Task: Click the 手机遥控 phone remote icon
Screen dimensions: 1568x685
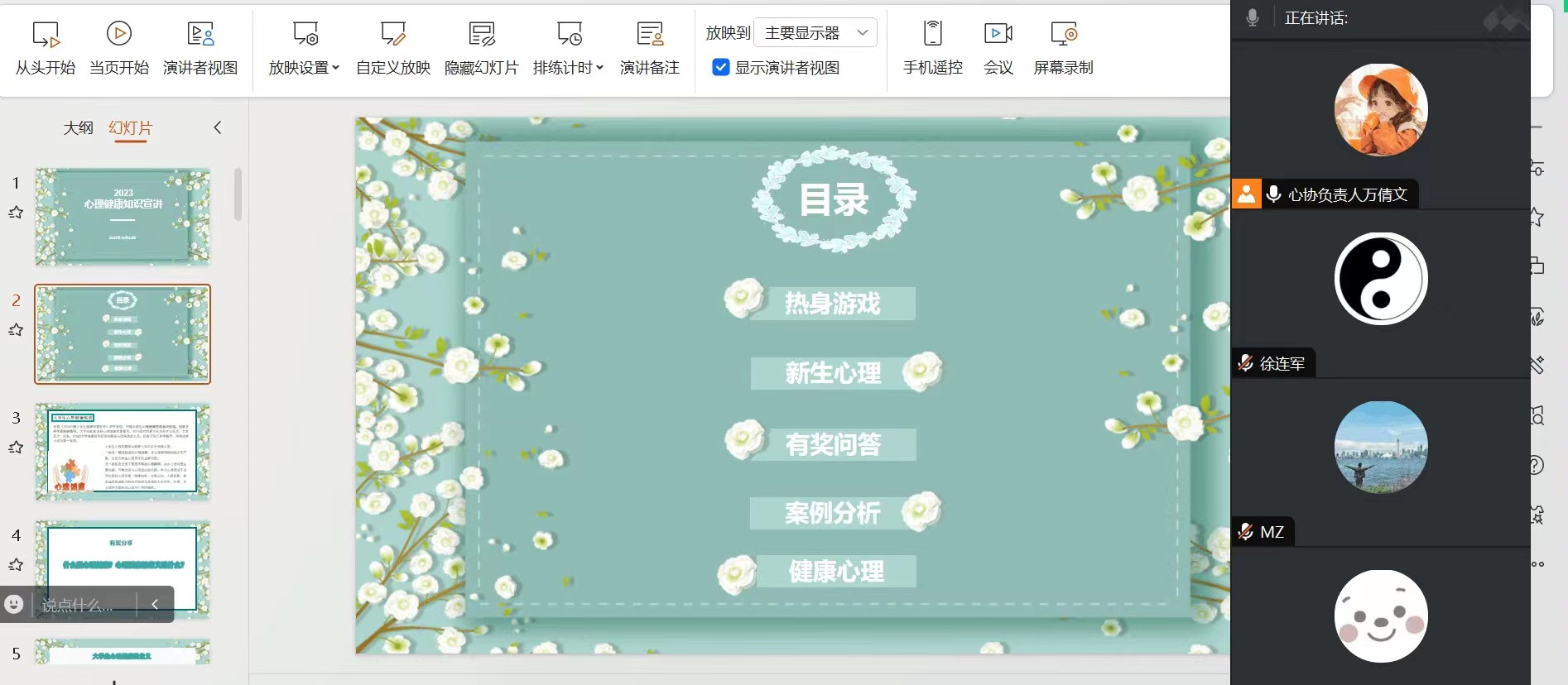Action: point(932,35)
